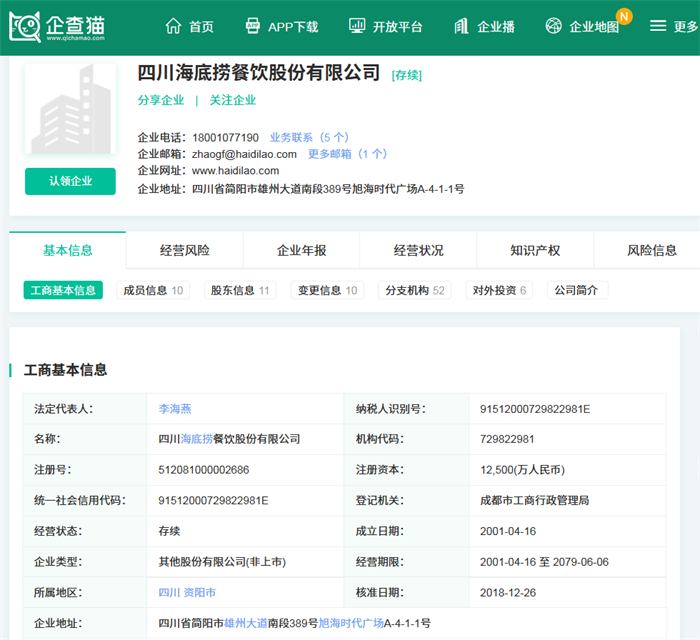Open 企业地图 in the top navigation

(594, 27)
